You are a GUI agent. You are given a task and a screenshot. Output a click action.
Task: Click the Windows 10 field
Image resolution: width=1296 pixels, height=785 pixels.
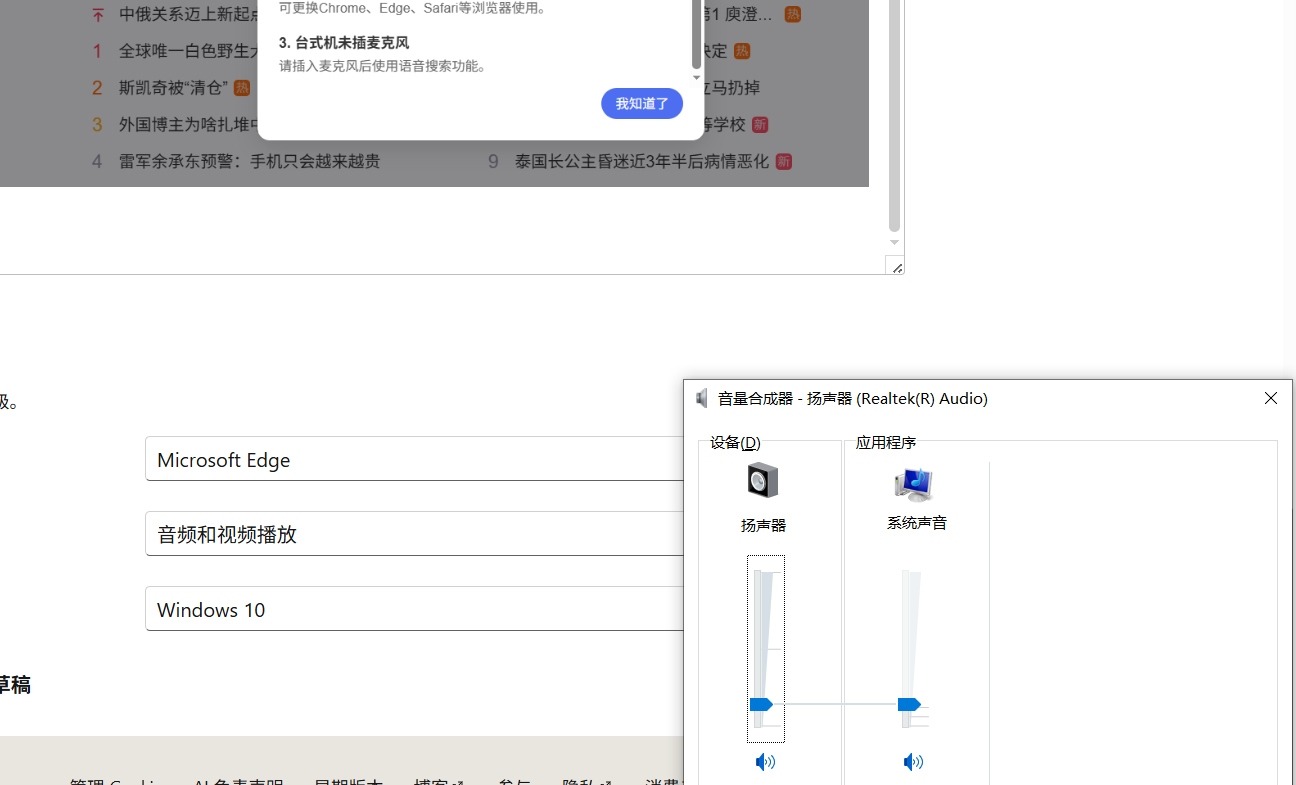pyautogui.click(x=415, y=609)
